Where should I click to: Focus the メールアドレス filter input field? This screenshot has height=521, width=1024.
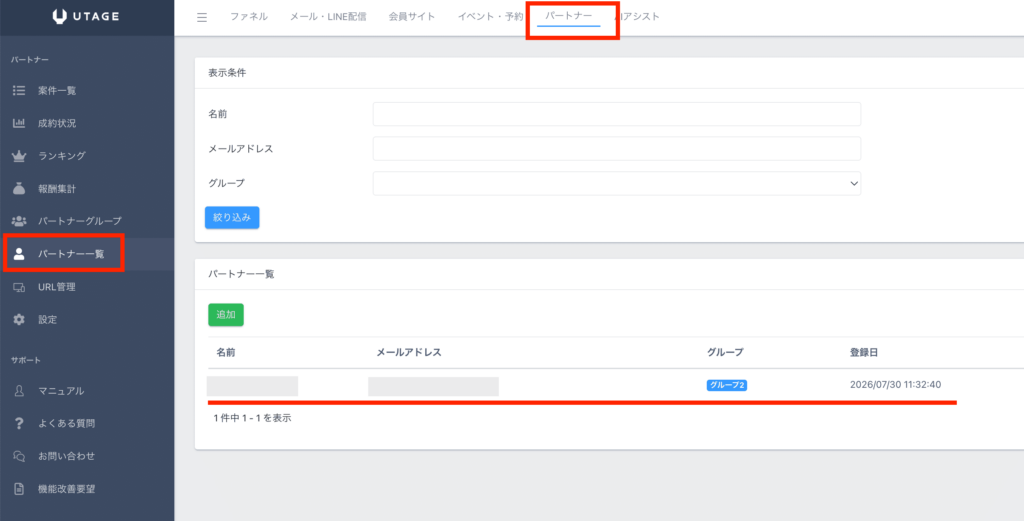[x=616, y=149]
